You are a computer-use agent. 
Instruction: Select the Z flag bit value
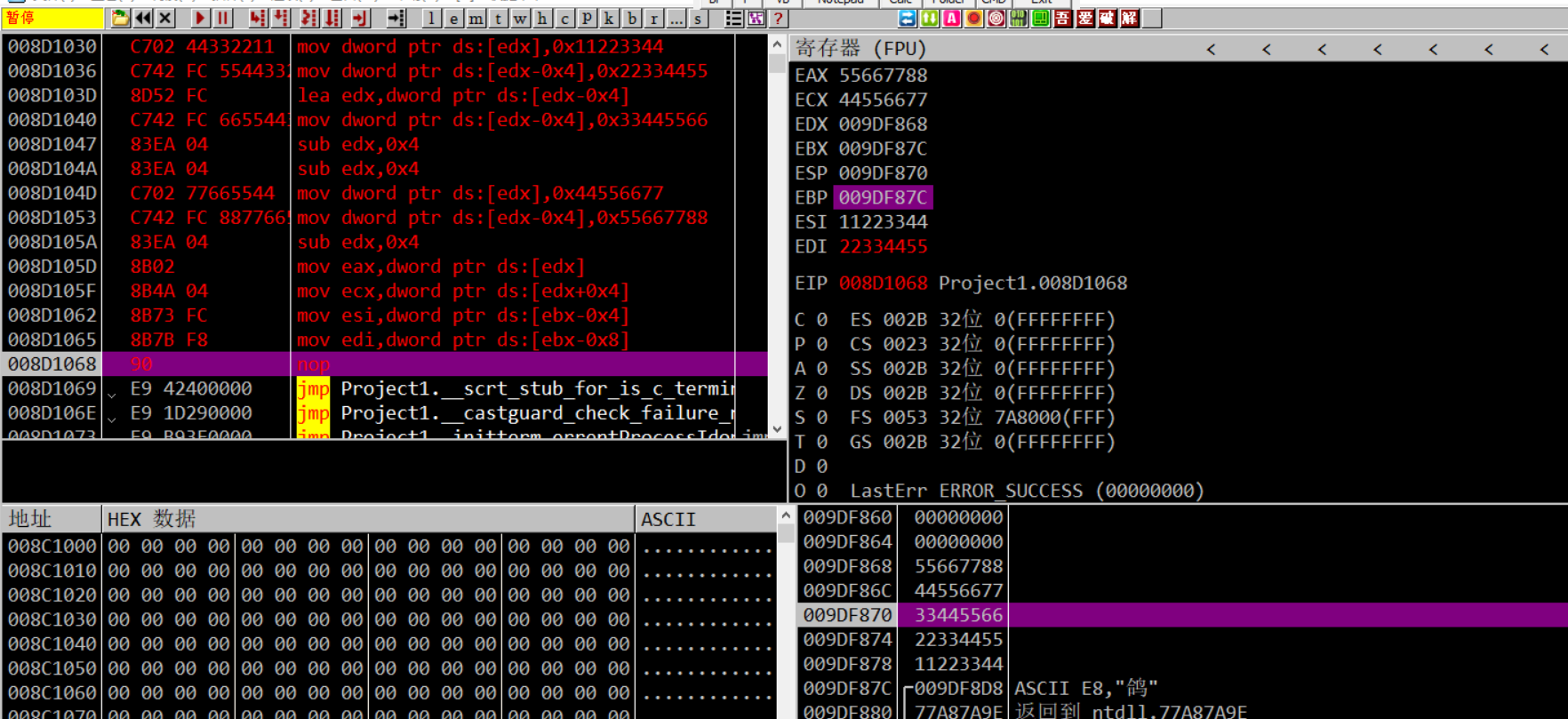tap(821, 393)
